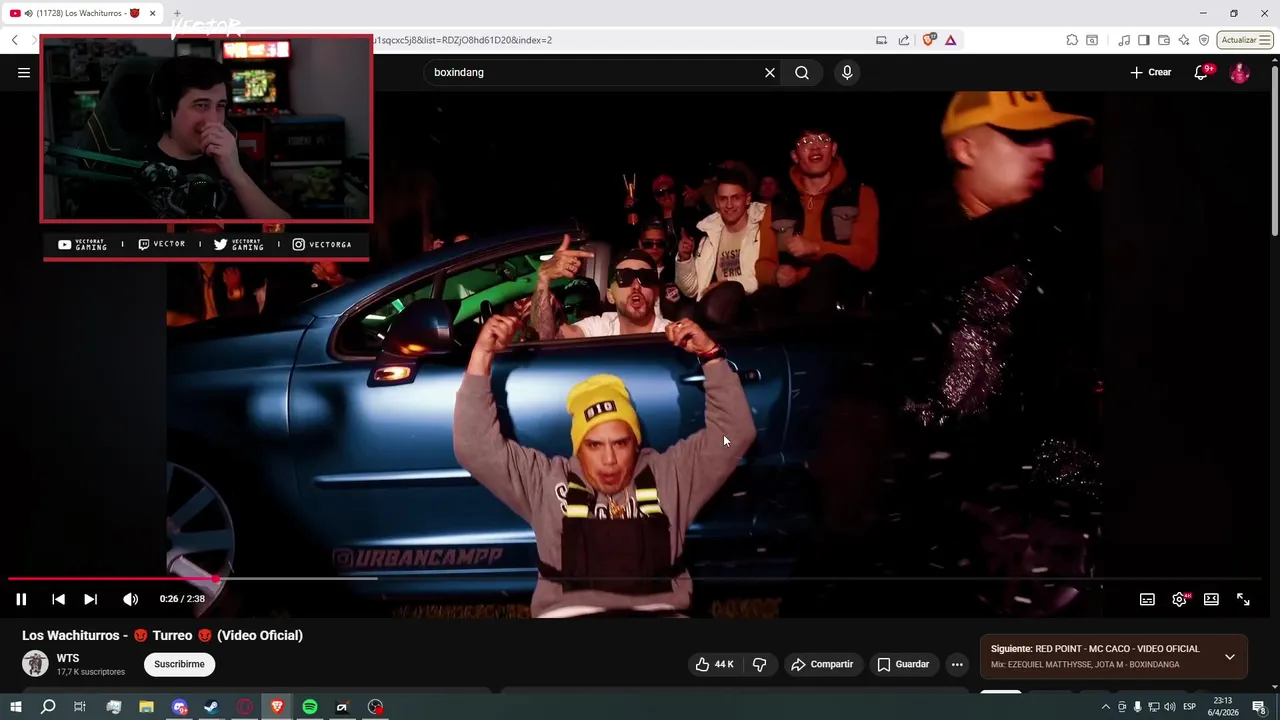Image resolution: width=1280 pixels, height=720 pixels.
Task: Open the Leo AI sparkle icon
Action: pos(1184,40)
